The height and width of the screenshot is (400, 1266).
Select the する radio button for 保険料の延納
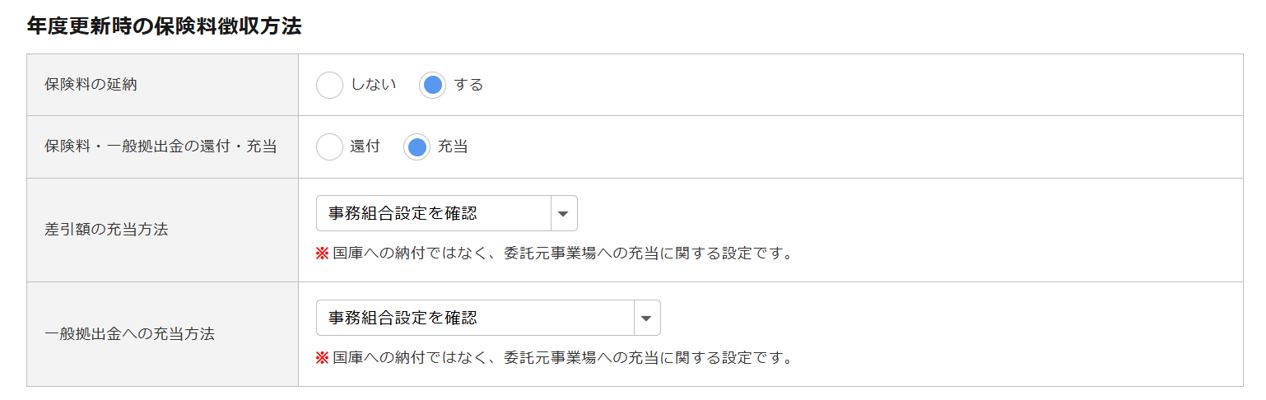[432, 85]
